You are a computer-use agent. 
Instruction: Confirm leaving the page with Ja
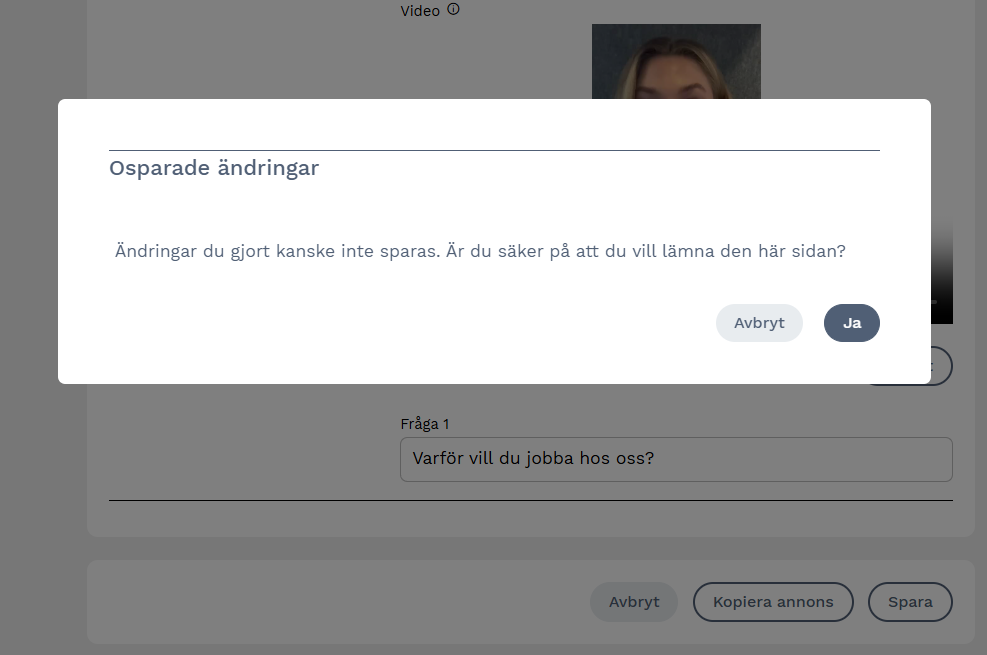[851, 323]
